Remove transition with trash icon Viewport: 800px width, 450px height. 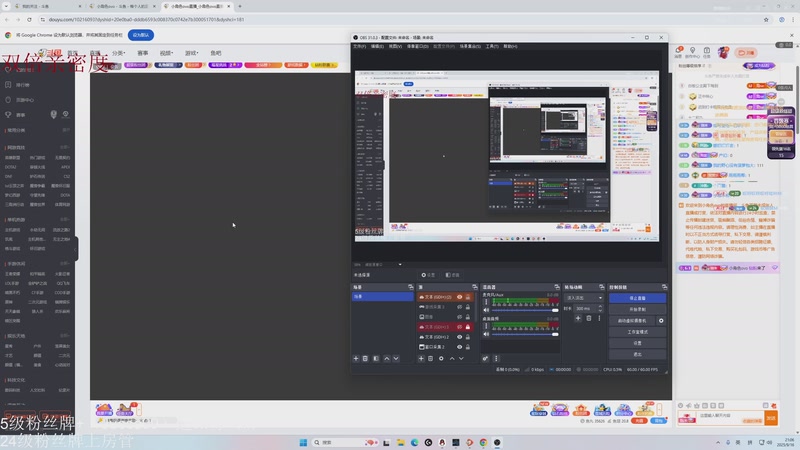(589, 318)
